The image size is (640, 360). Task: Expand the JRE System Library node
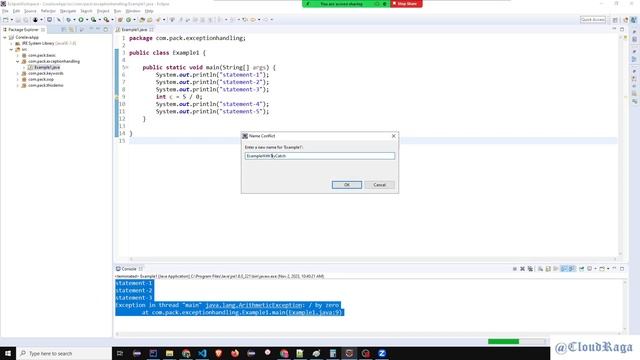click(x=11, y=43)
